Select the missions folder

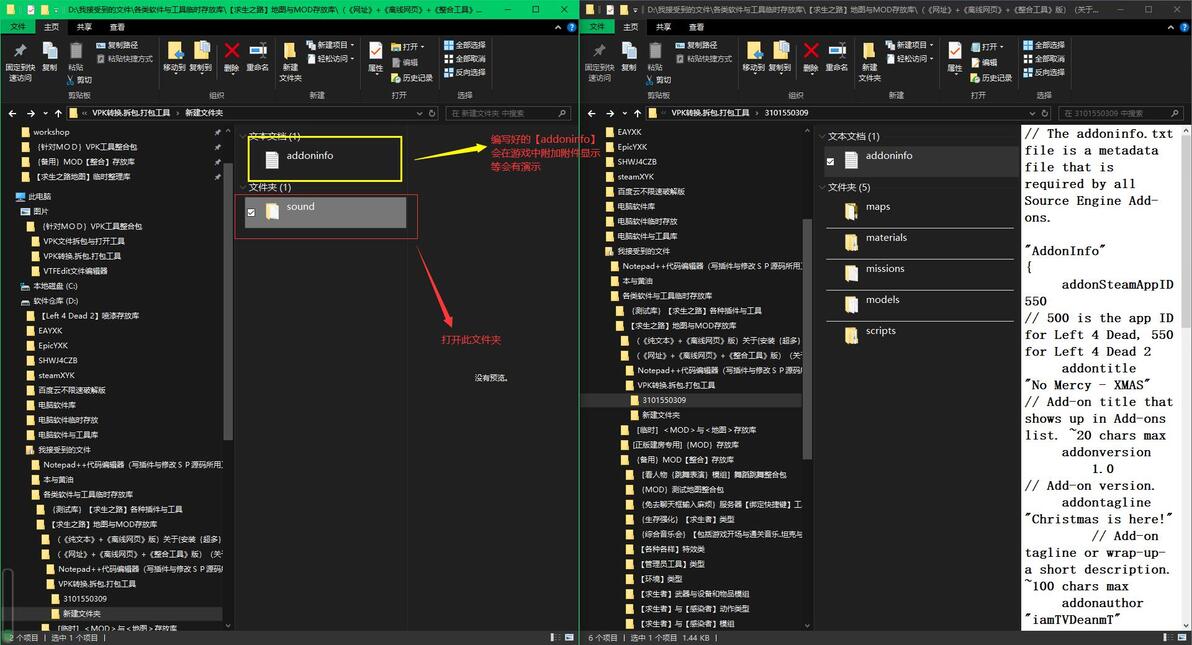pos(920,272)
